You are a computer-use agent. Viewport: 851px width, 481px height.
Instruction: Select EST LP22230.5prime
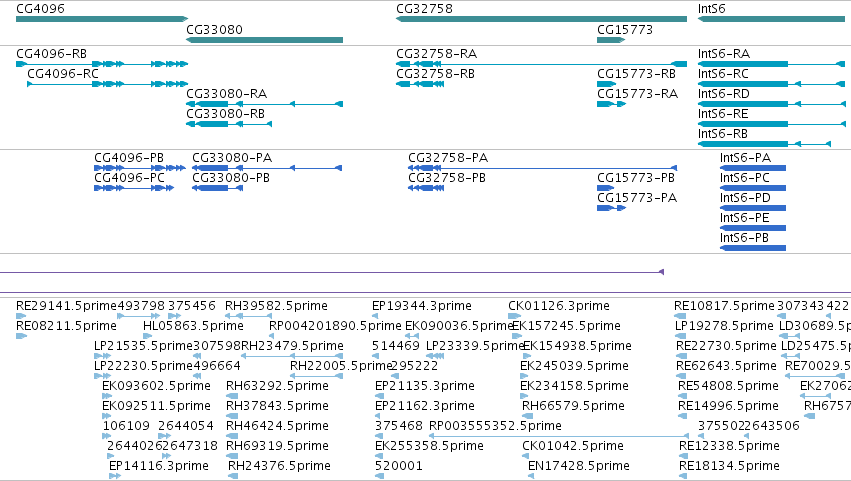pos(102,376)
